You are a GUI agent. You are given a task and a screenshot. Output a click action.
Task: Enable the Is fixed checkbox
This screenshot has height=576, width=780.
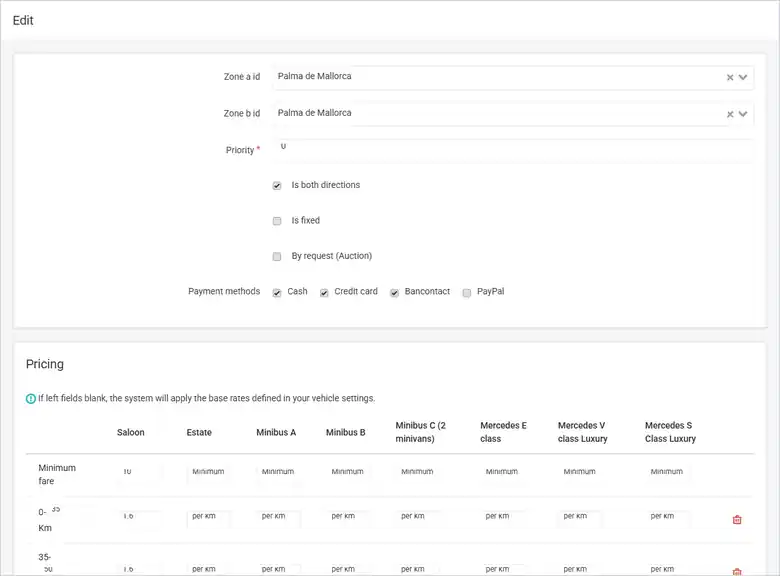coord(277,221)
